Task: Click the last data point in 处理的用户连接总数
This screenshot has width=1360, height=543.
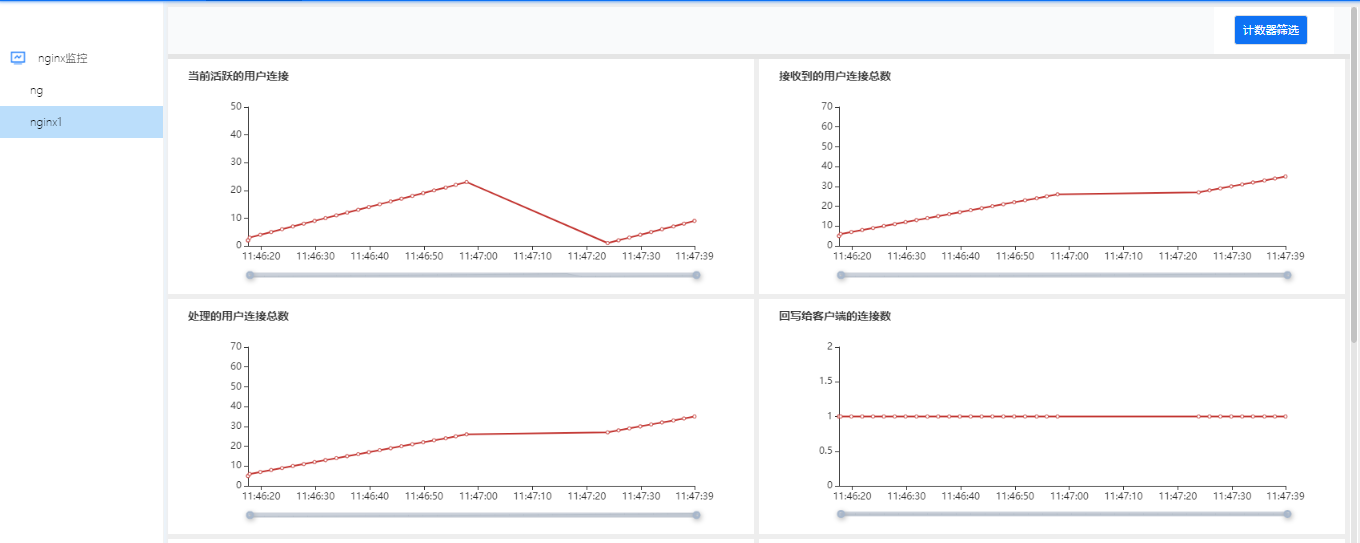Action: point(694,416)
